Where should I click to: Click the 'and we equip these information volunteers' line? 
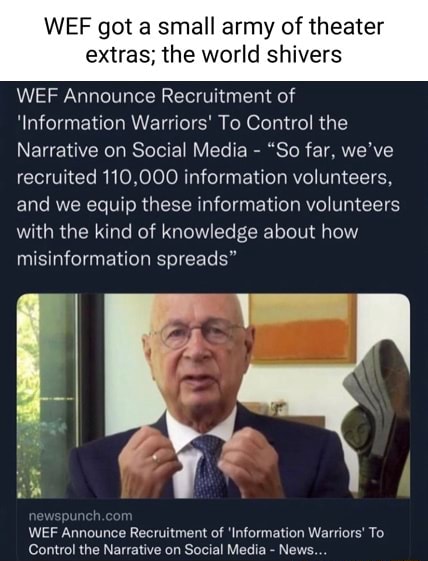pyautogui.click(x=208, y=205)
